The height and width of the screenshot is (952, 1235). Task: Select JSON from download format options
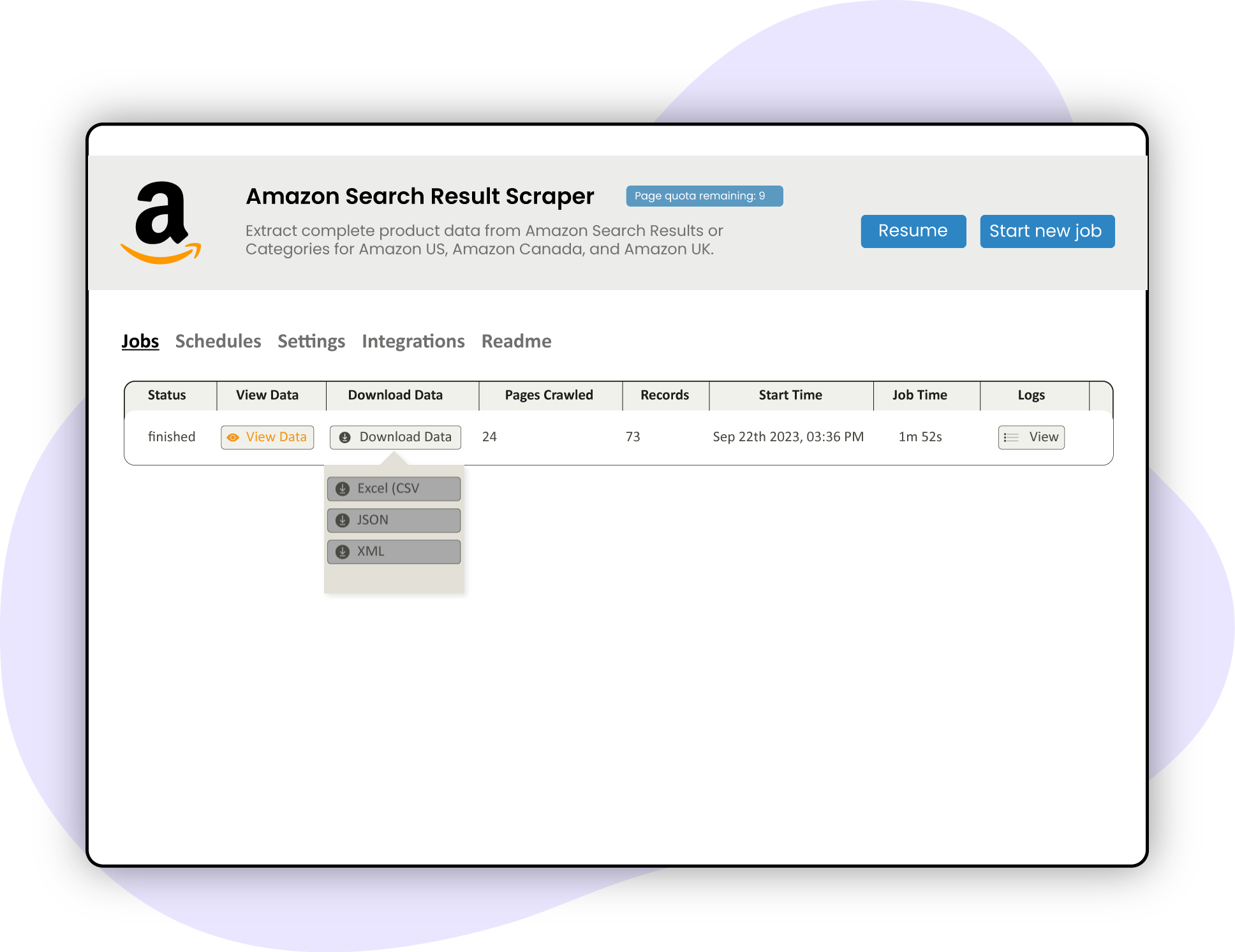[395, 518]
